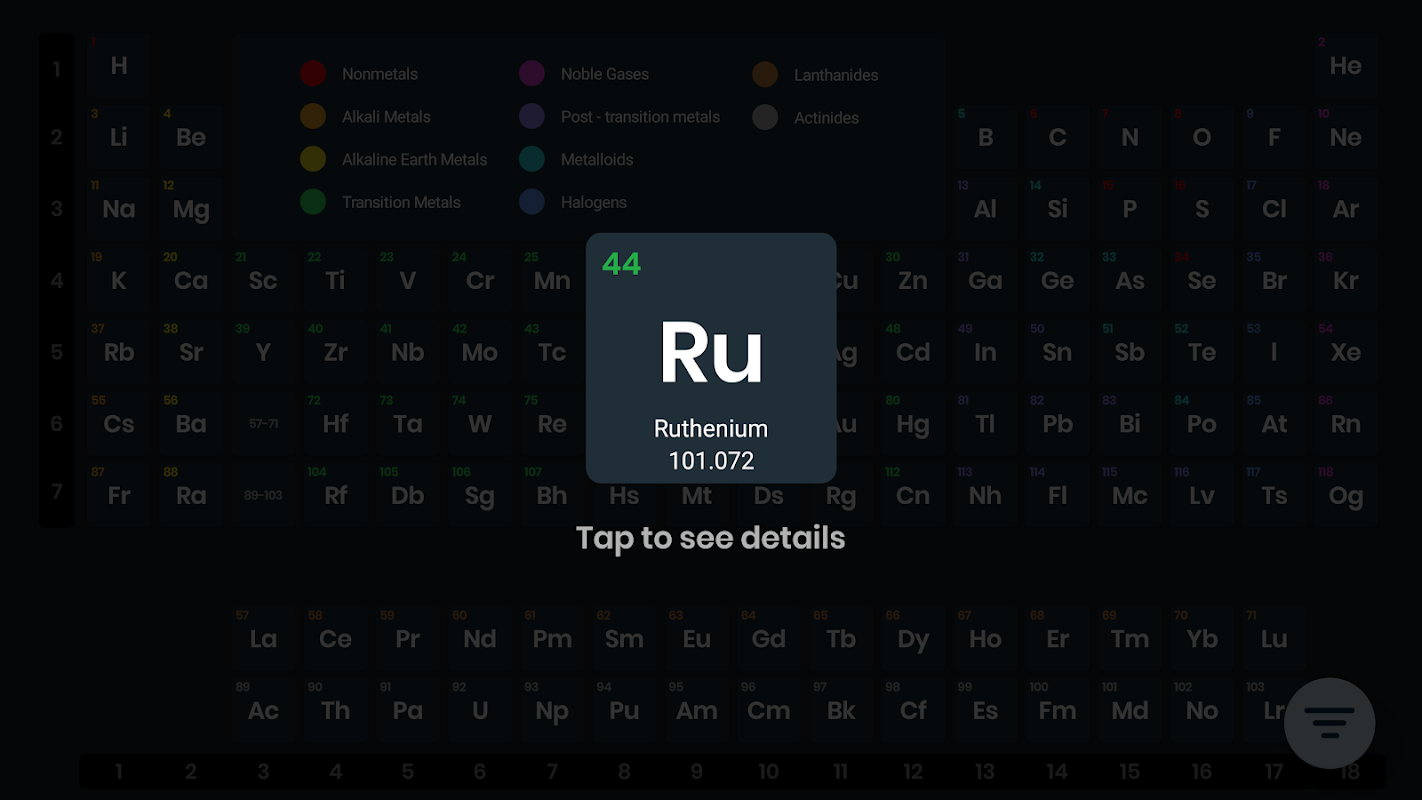Viewport: 1422px width, 800px height.
Task: Pick the Lutetium (Lu) tile
Action: (x=1274, y=639)
